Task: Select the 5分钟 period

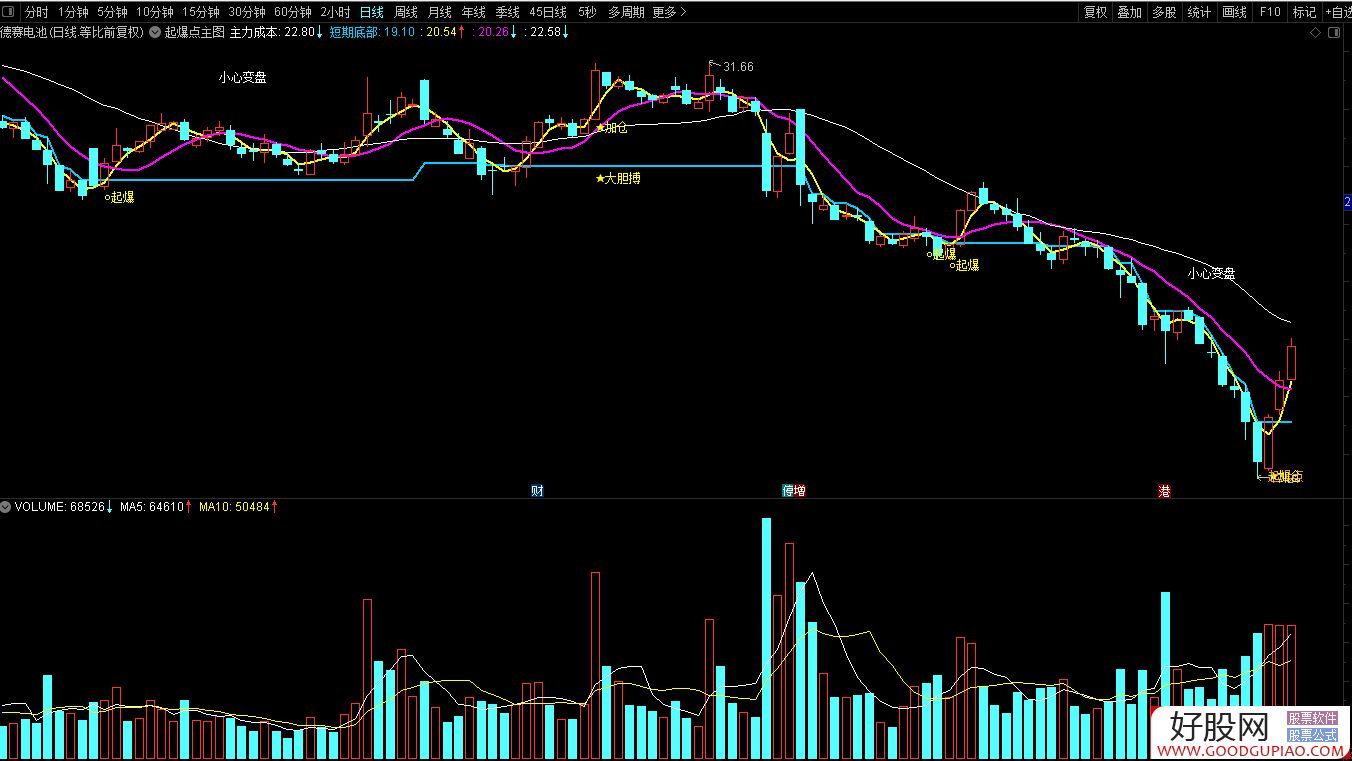Action: [x=112, y=12]
